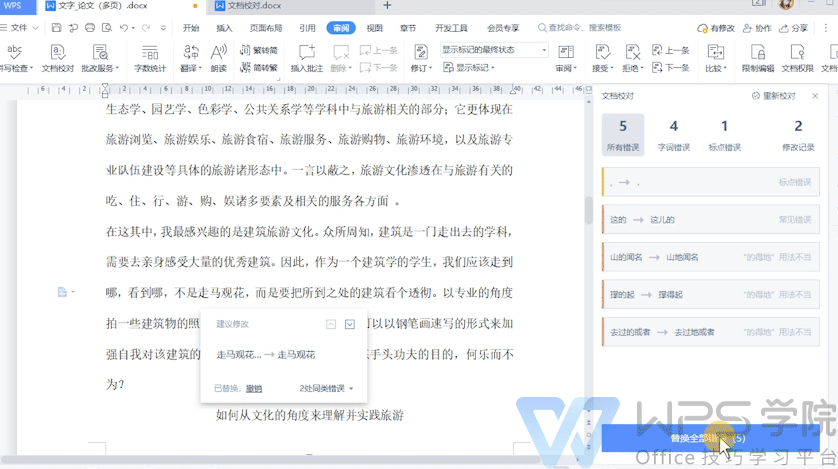Open the 会员专享 tab
This screenshot has width=838, height=469.
tap(502, 28)
